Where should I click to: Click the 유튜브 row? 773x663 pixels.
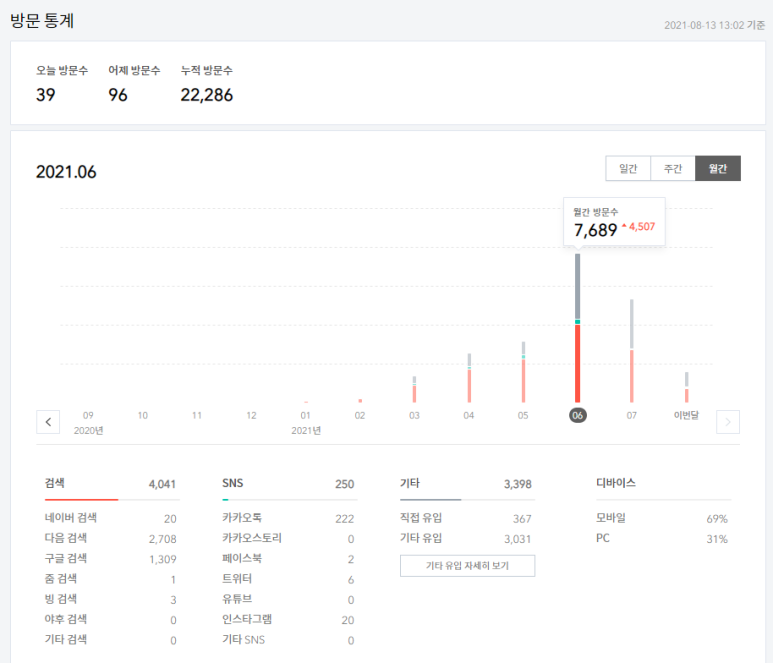(x=288, y=599)
